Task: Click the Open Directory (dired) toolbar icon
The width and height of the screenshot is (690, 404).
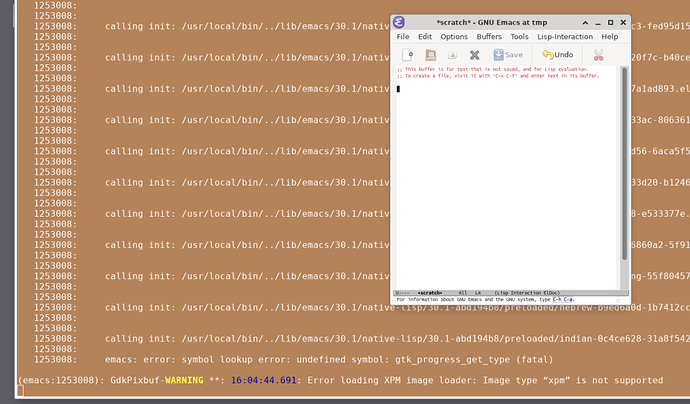Action: (452, 55)
